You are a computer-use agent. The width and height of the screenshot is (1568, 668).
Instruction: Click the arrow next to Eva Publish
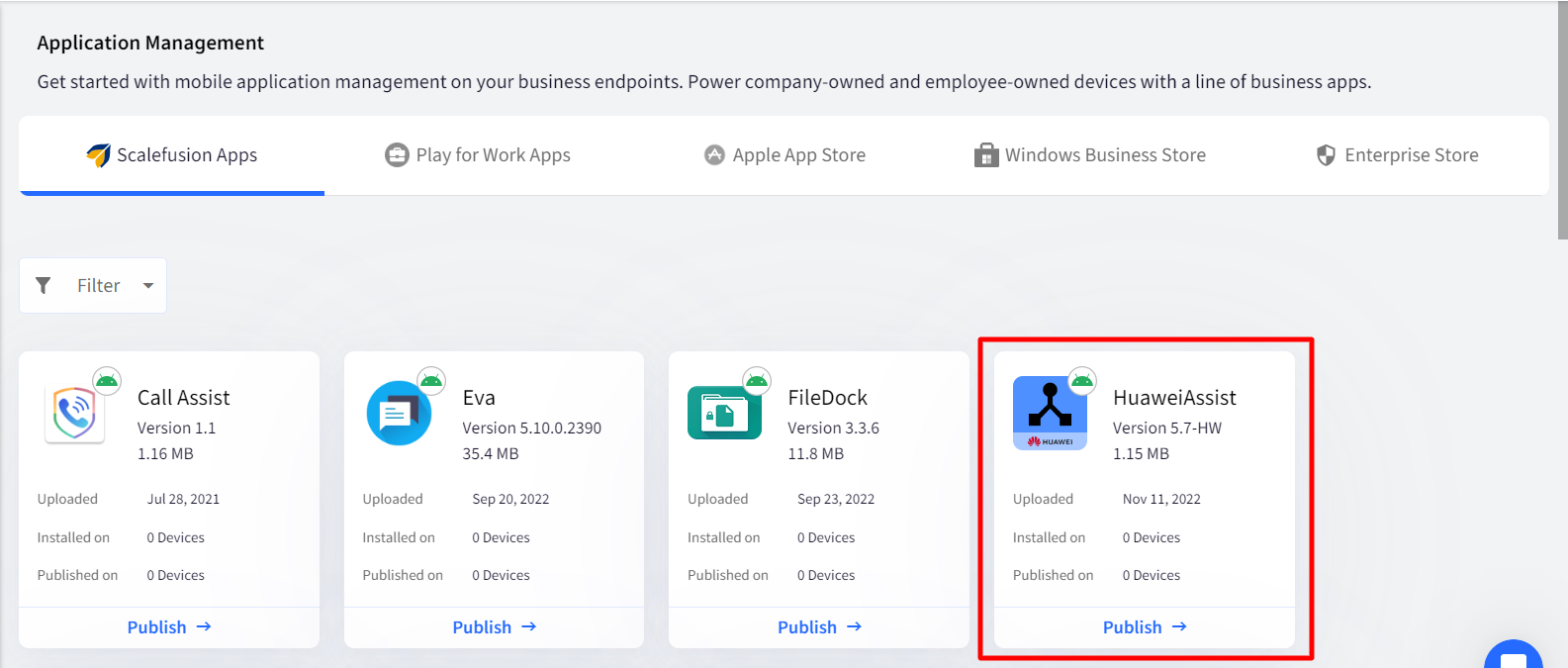529,626
